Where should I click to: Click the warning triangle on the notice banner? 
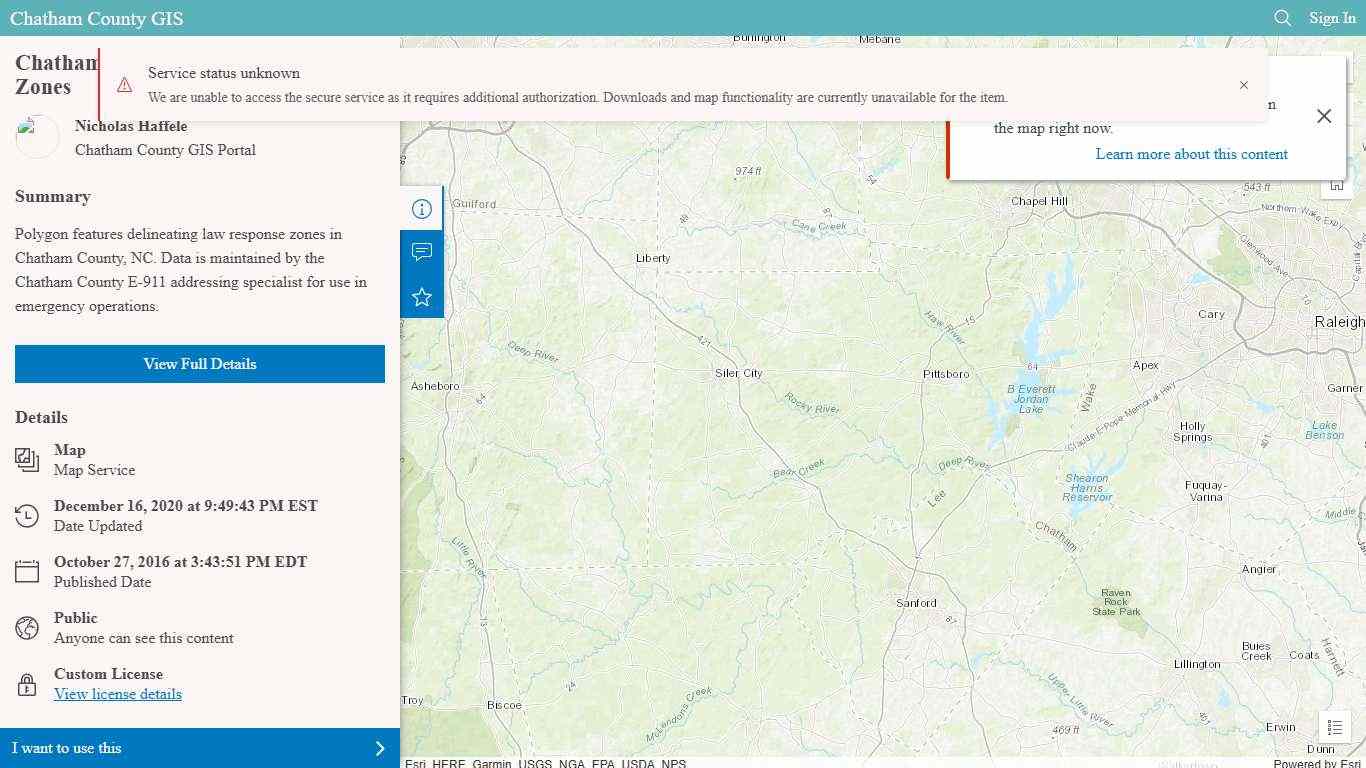click(x=124, y=85)
